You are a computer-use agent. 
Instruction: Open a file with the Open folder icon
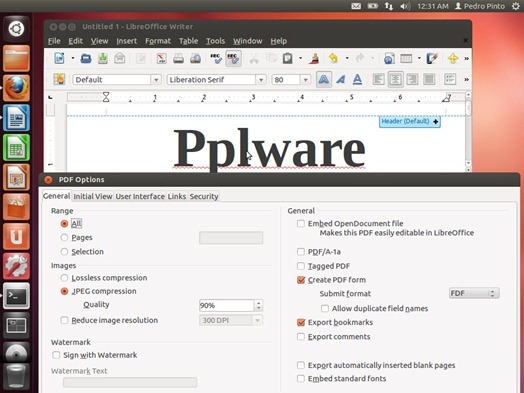click(x=86, y=58)
